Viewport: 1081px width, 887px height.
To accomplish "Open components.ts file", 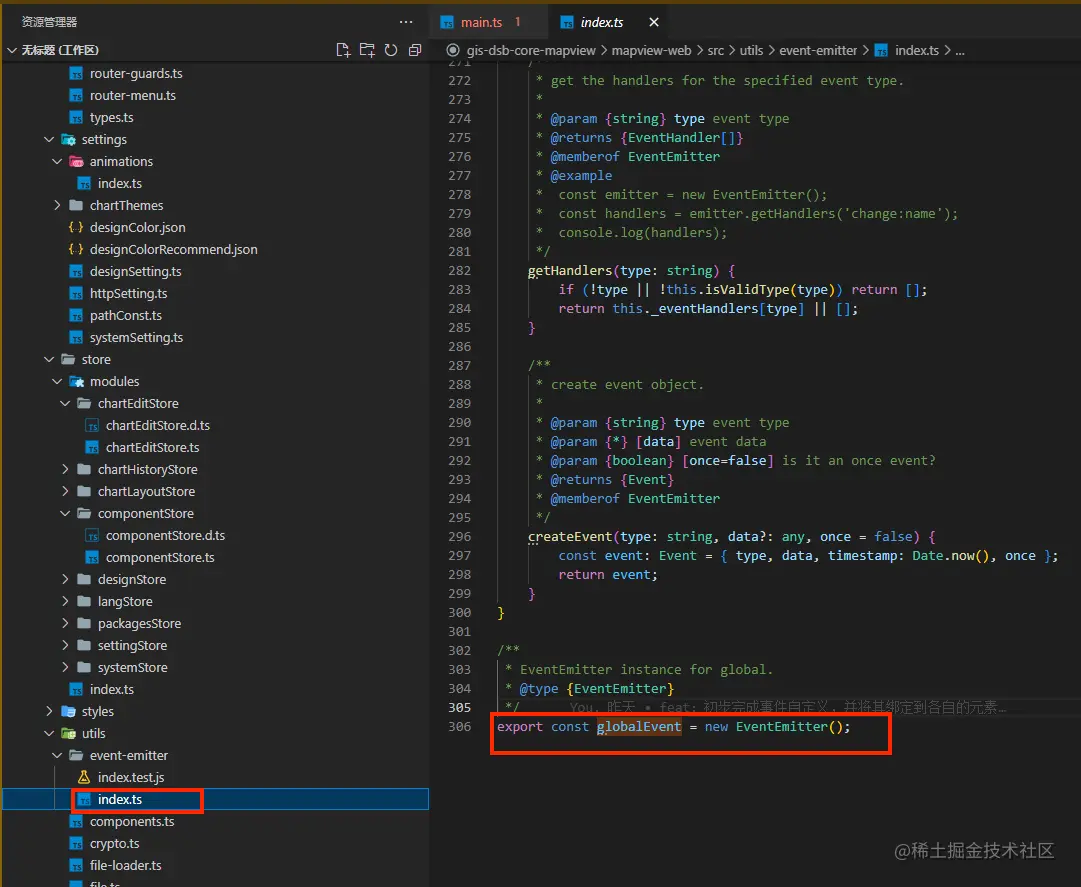I will (x=132, y=822).
